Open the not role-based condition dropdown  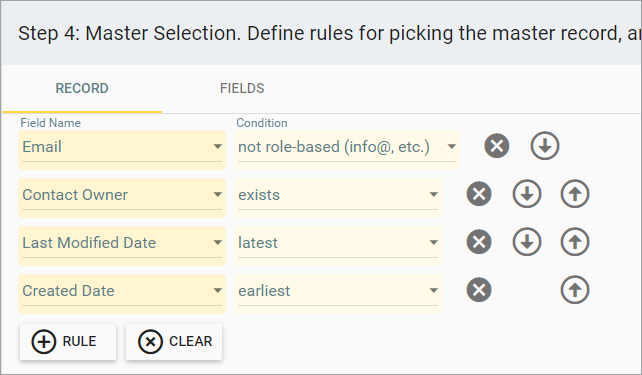[347, 149]
